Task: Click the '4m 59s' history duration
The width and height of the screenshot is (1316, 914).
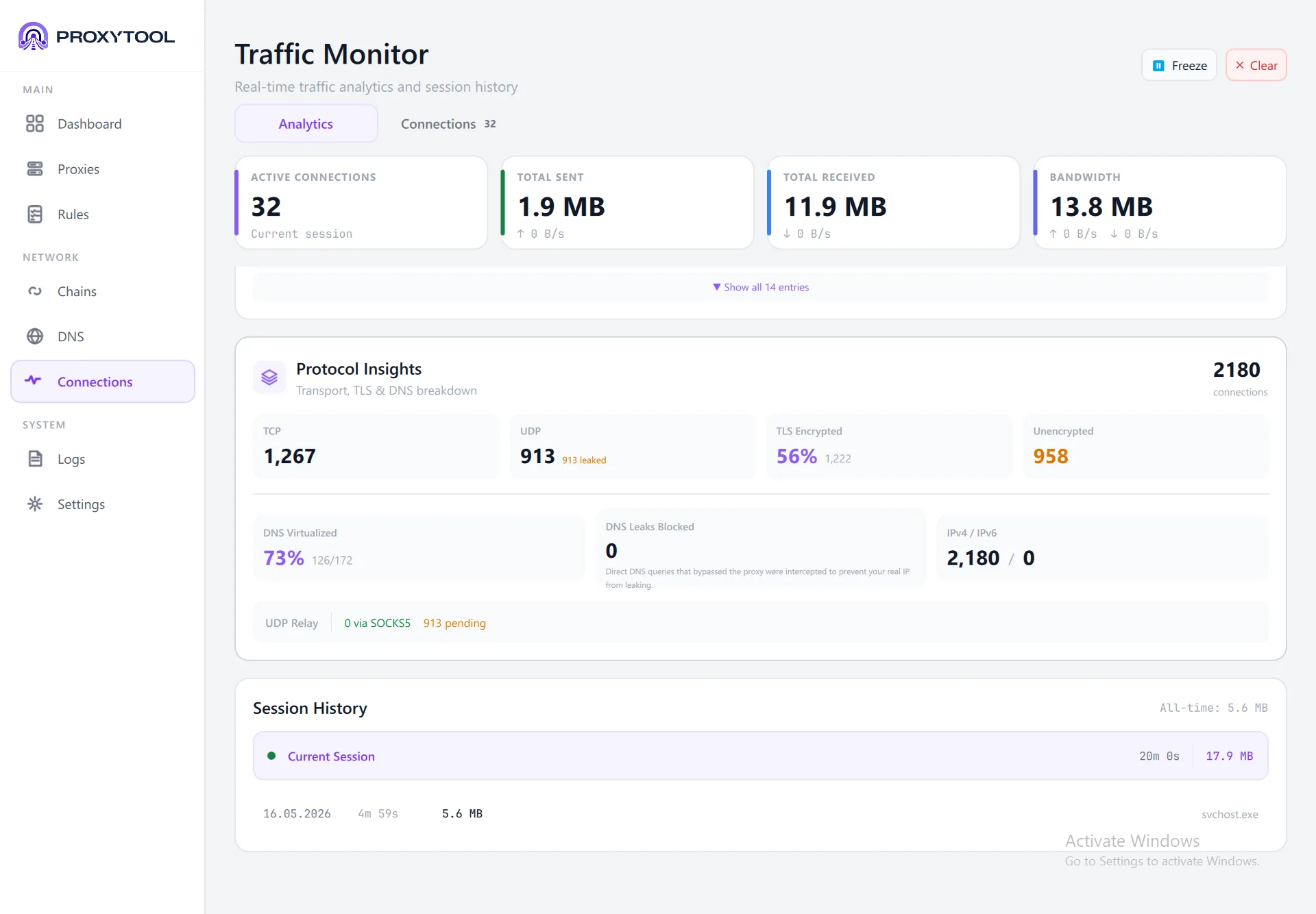Action: 378,813
